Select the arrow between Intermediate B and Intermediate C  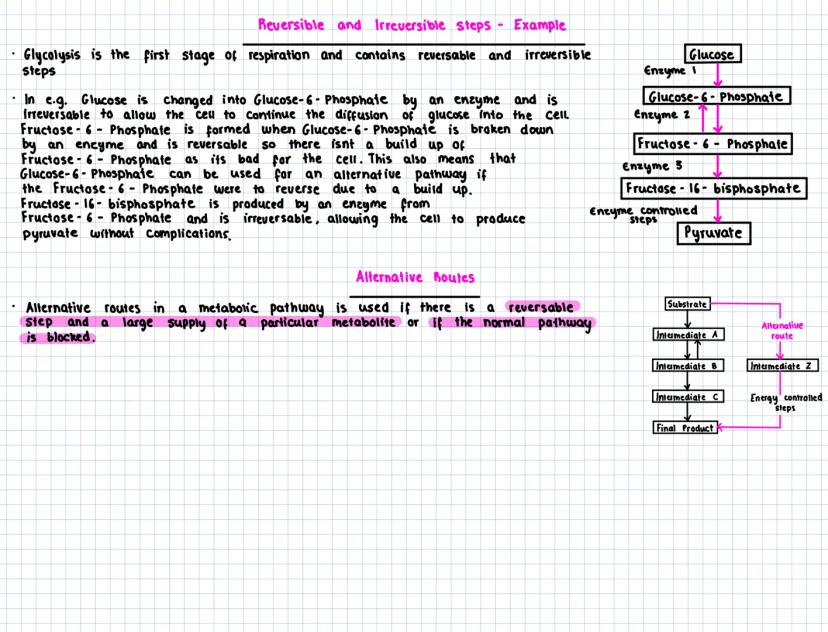pyautogui.click(x=685, y=381)
